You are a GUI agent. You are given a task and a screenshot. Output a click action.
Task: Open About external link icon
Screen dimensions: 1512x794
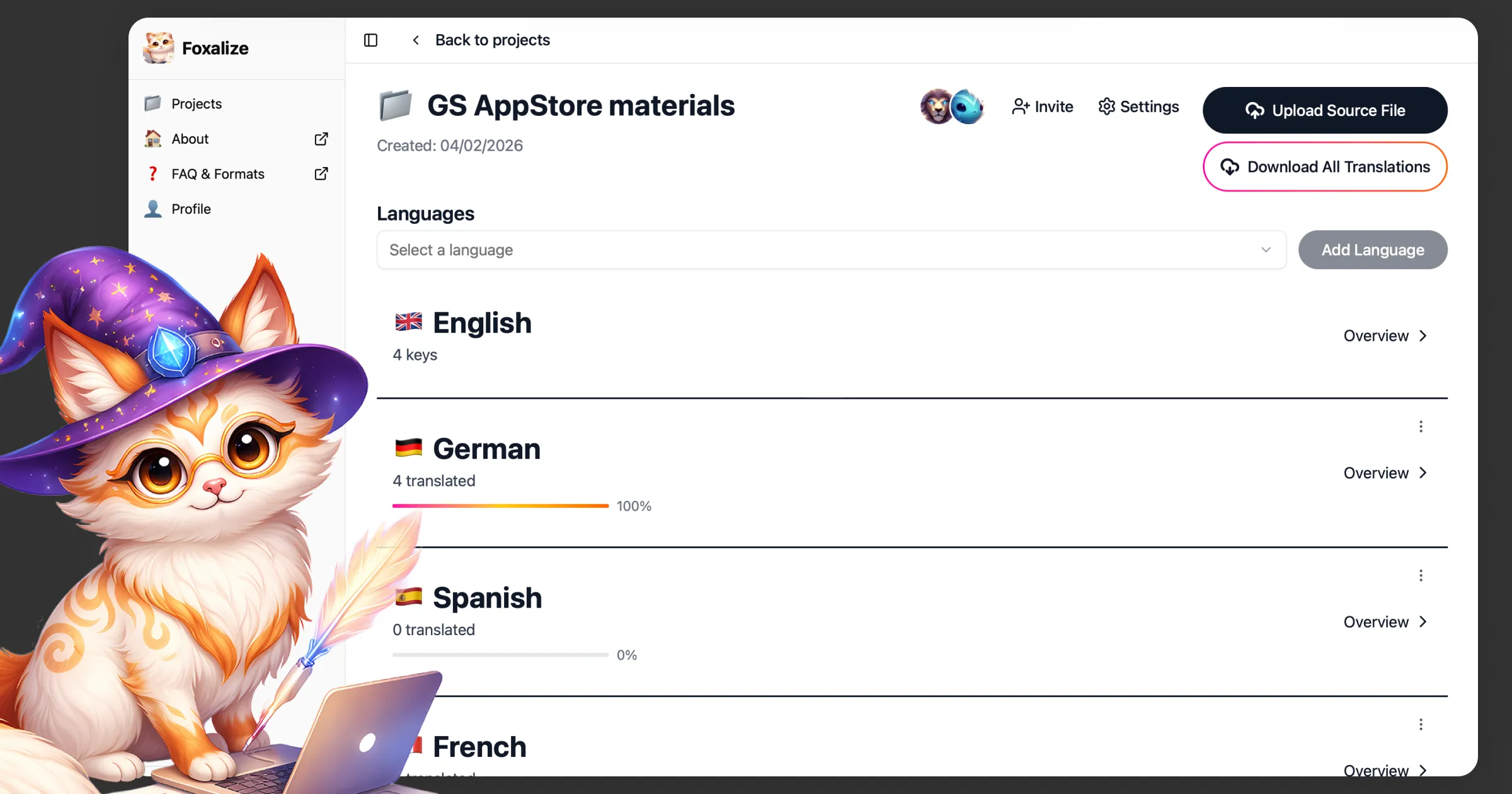pos(321,139)
